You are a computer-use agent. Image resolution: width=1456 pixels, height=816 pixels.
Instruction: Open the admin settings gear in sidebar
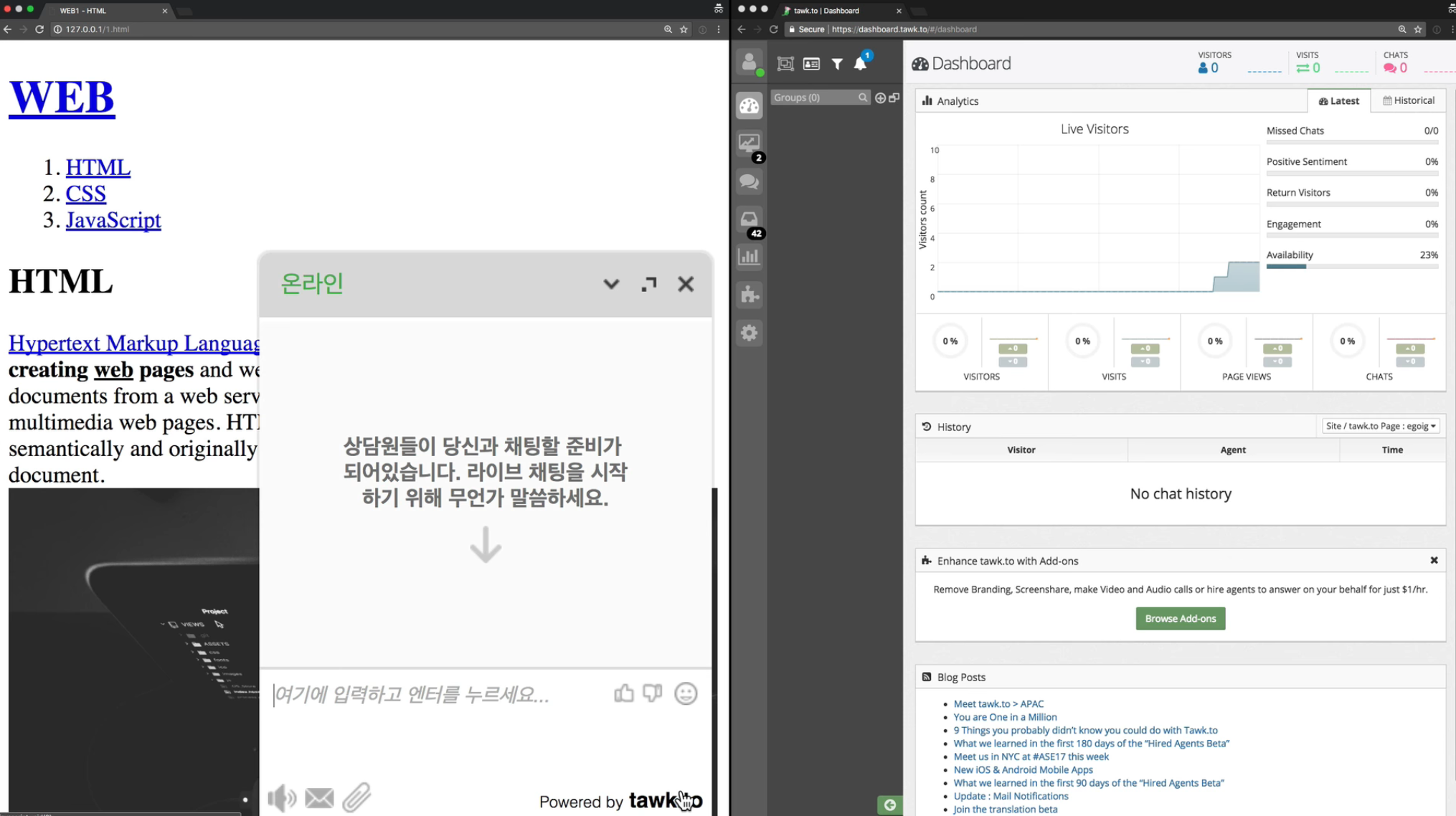coord(750,333)
